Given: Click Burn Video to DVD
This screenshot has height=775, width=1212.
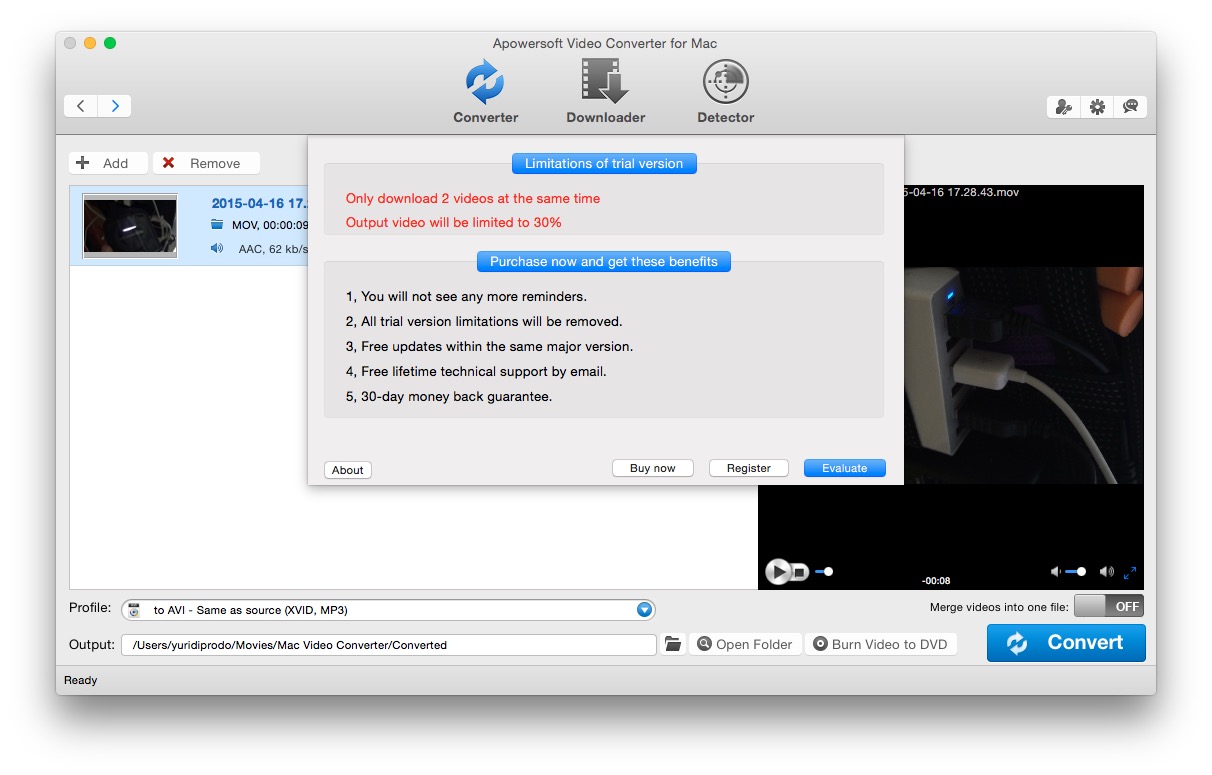Looking at the screenshot, I should (x=880, y=644).
